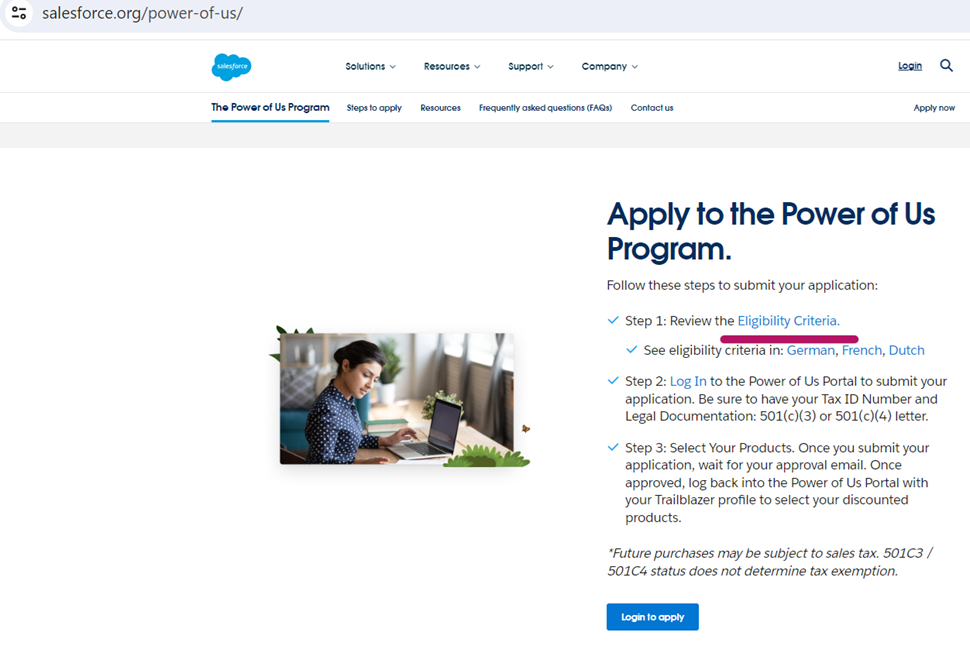The image size is (970, 646).
Task: Open the Support dropdown menu
Action: [x=530, y=67]
